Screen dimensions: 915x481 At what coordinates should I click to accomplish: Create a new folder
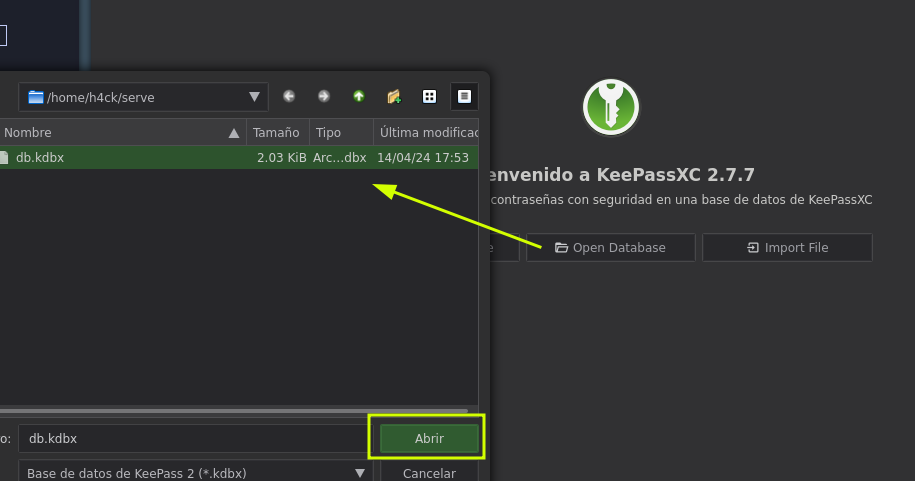tap(394, 97)
